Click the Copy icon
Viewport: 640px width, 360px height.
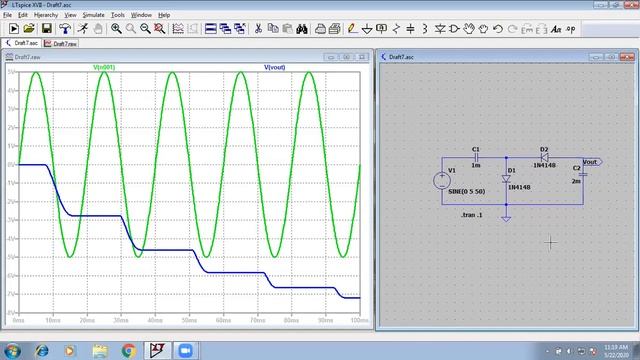tap(273, 29)
